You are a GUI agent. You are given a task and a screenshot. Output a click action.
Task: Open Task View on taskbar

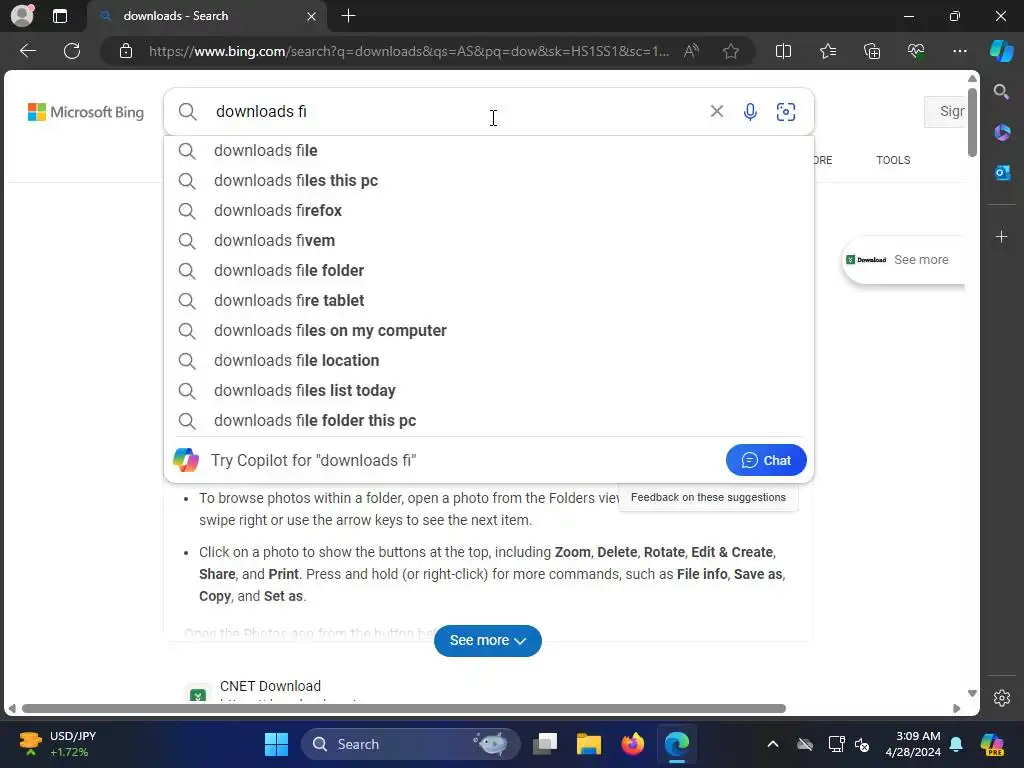tap(545, 744)
